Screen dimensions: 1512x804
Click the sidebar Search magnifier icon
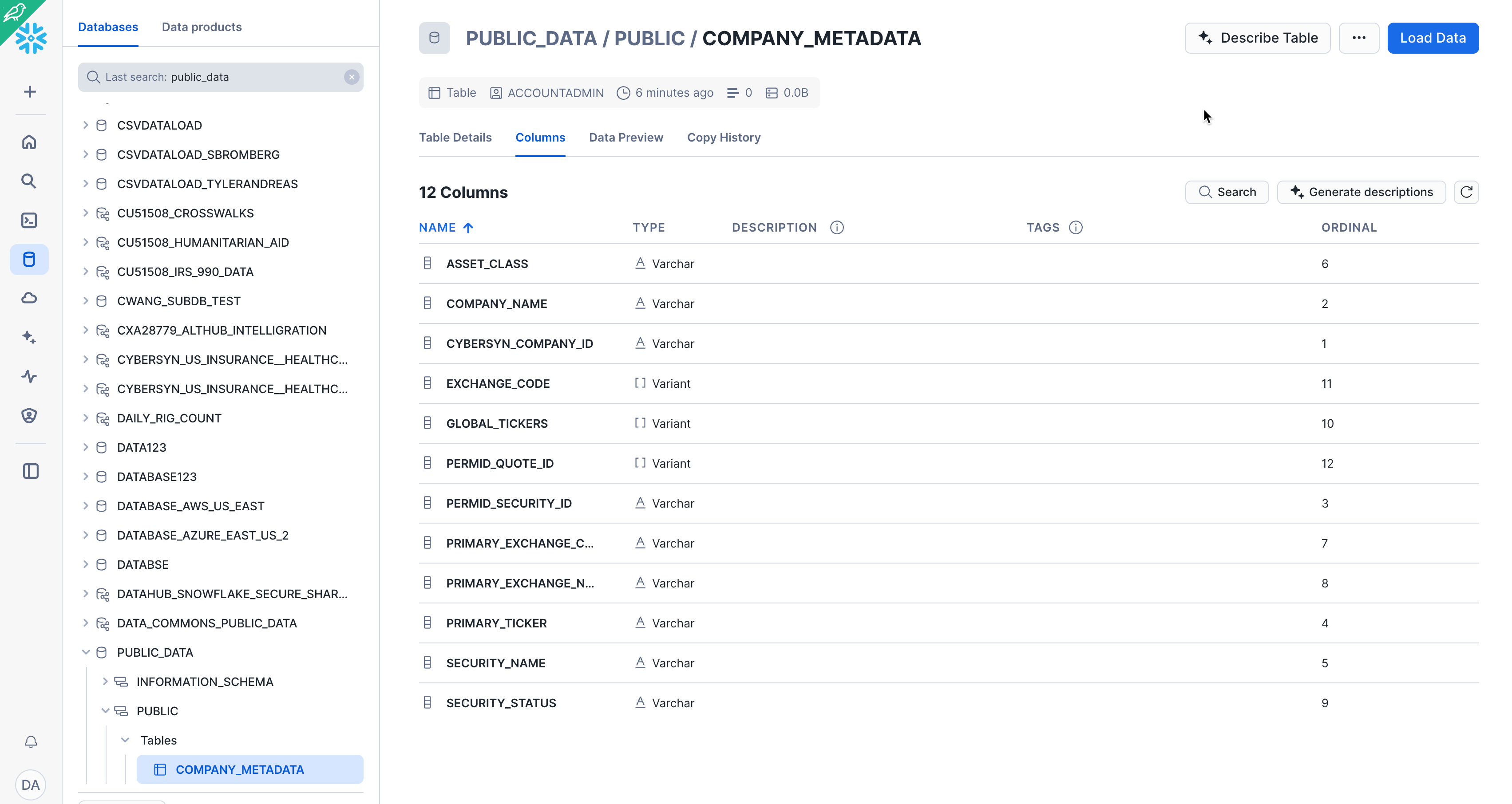click(x=29, y=181)
